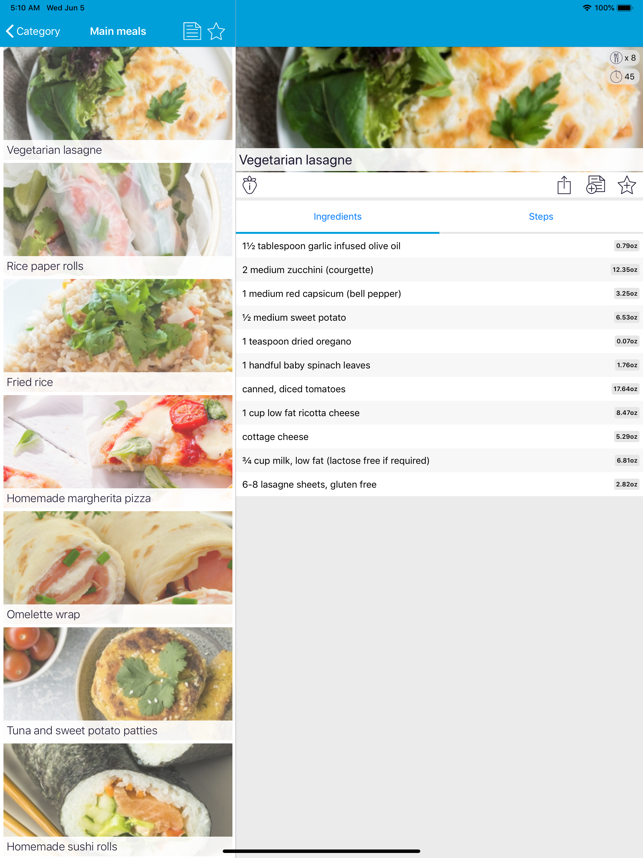The height and width of the screenshot is (858, 643).
Task: Open Tuna and sweet potato patties
Action: (118, 683)
